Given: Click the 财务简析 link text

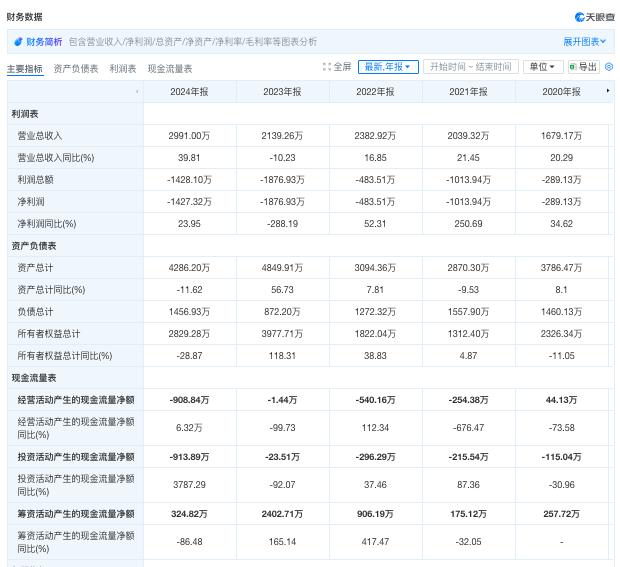Looking at the screenshot, I should [x=44, y=42].
